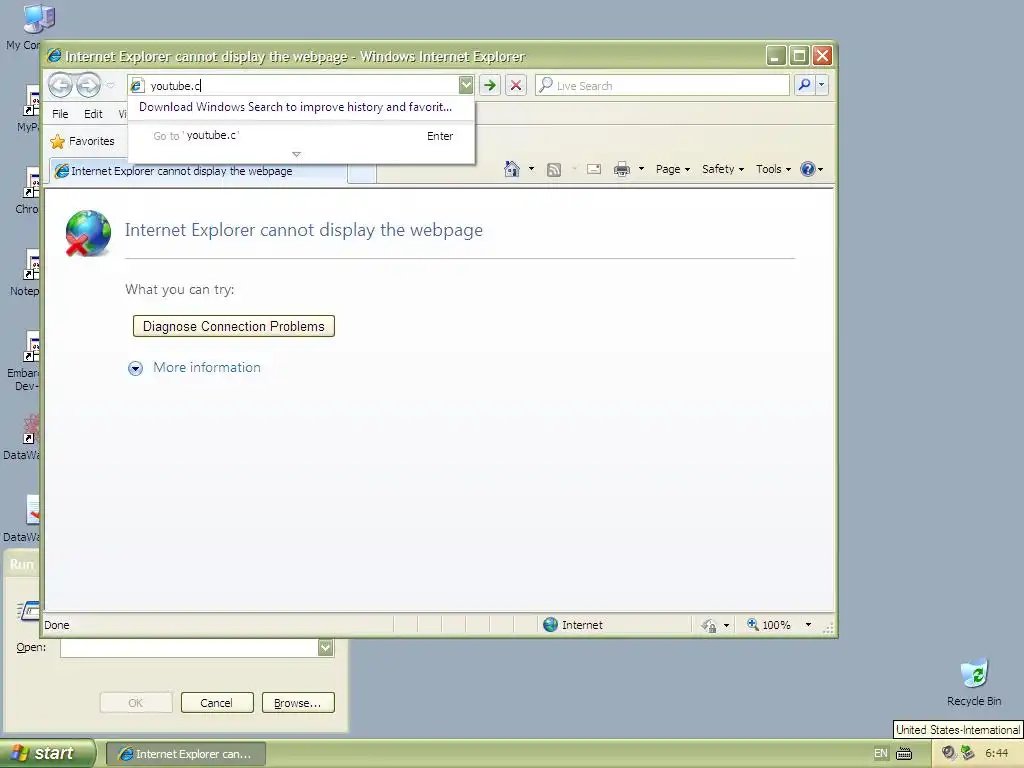Click the Print icon
The image size is (1024, 768).
click(x=622, y=169)
